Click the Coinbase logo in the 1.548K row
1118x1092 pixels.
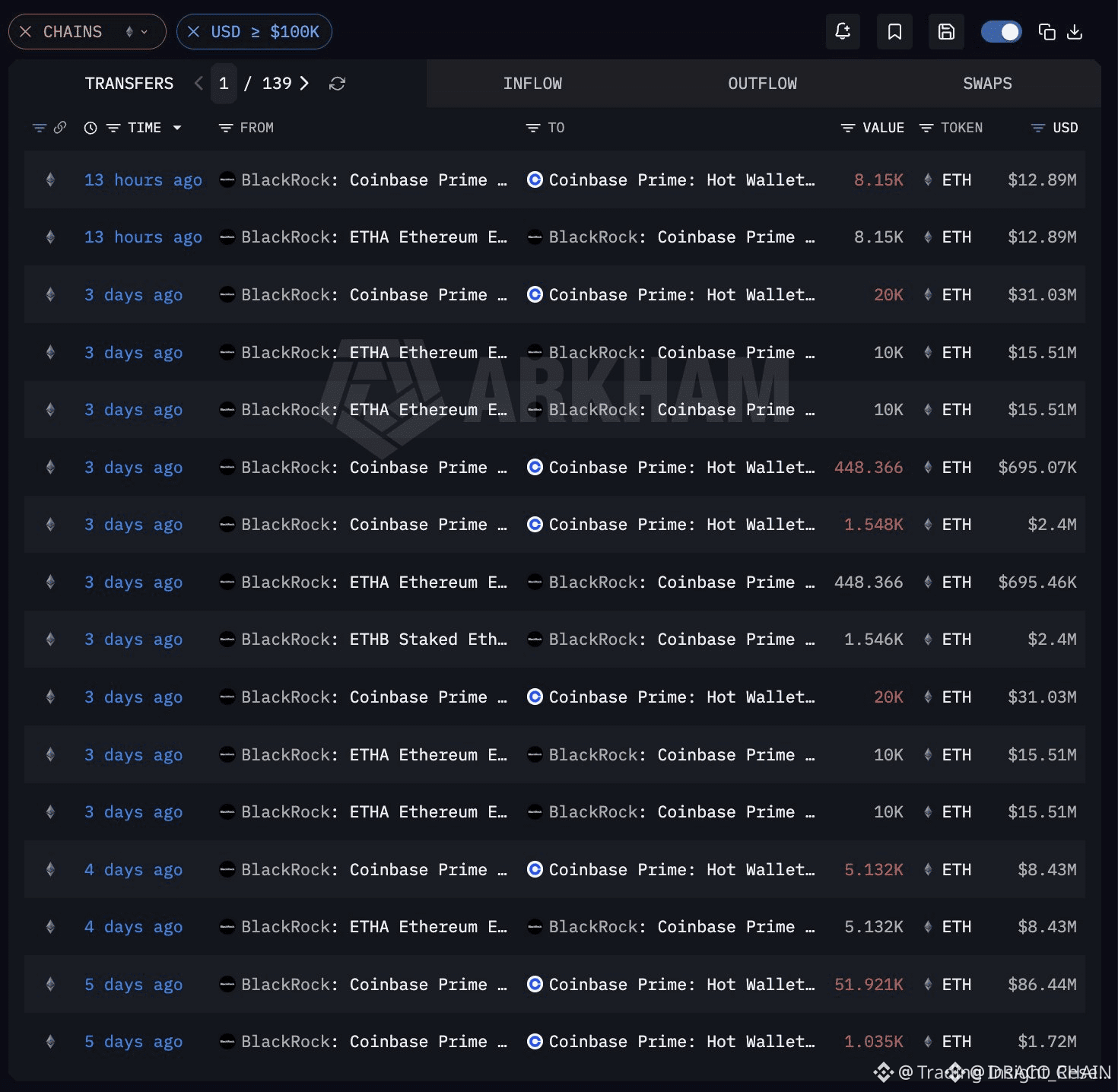pos(535,525)
